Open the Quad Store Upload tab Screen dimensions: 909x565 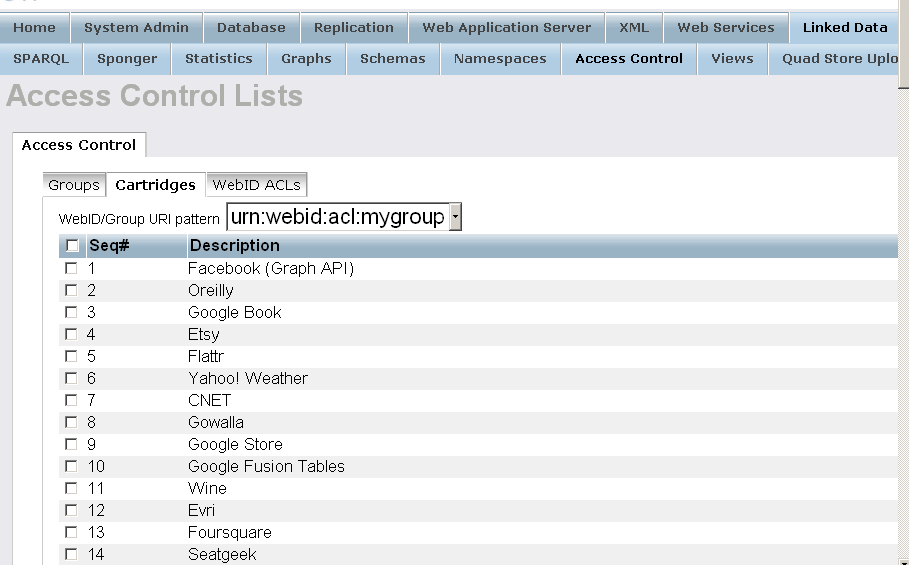point(838,59)
